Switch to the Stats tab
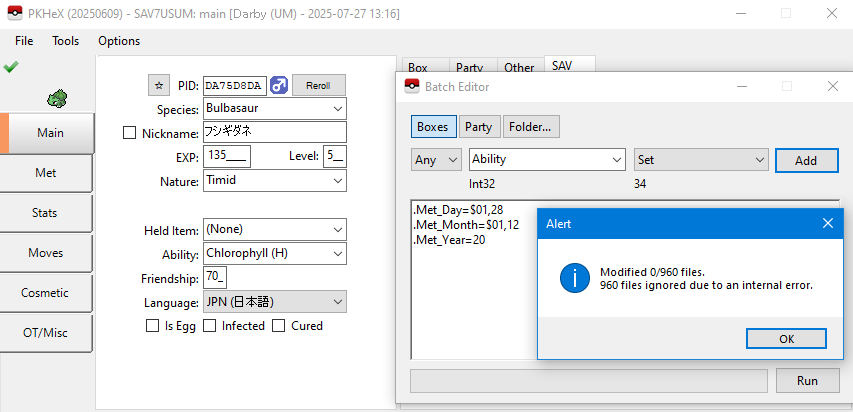Viewport: 853px width, 412px height. click(x=45, y=213)
